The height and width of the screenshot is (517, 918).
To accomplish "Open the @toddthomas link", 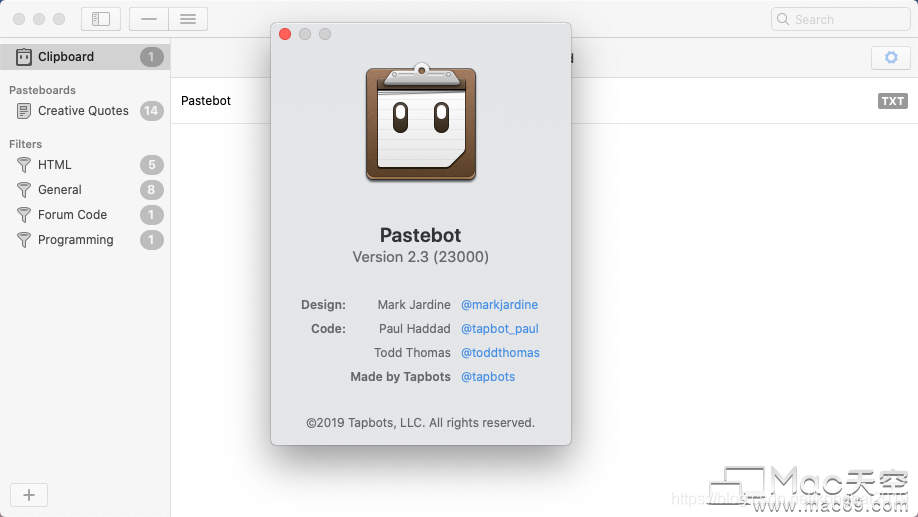I will point(501,352).
